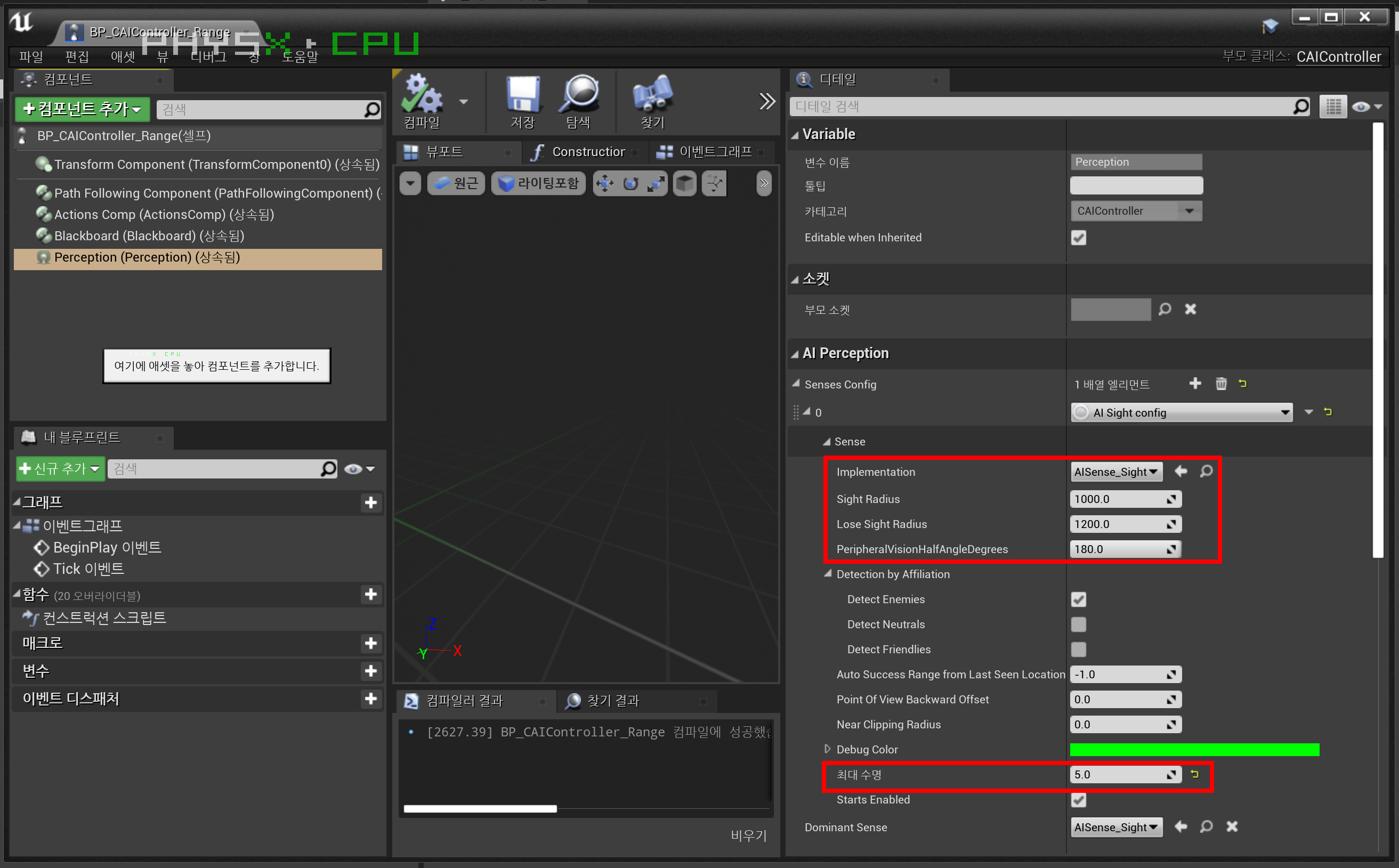Click the Find (찾기) binoculars icon
Viewport: 1399px width, 868px height.
[652, 95]
